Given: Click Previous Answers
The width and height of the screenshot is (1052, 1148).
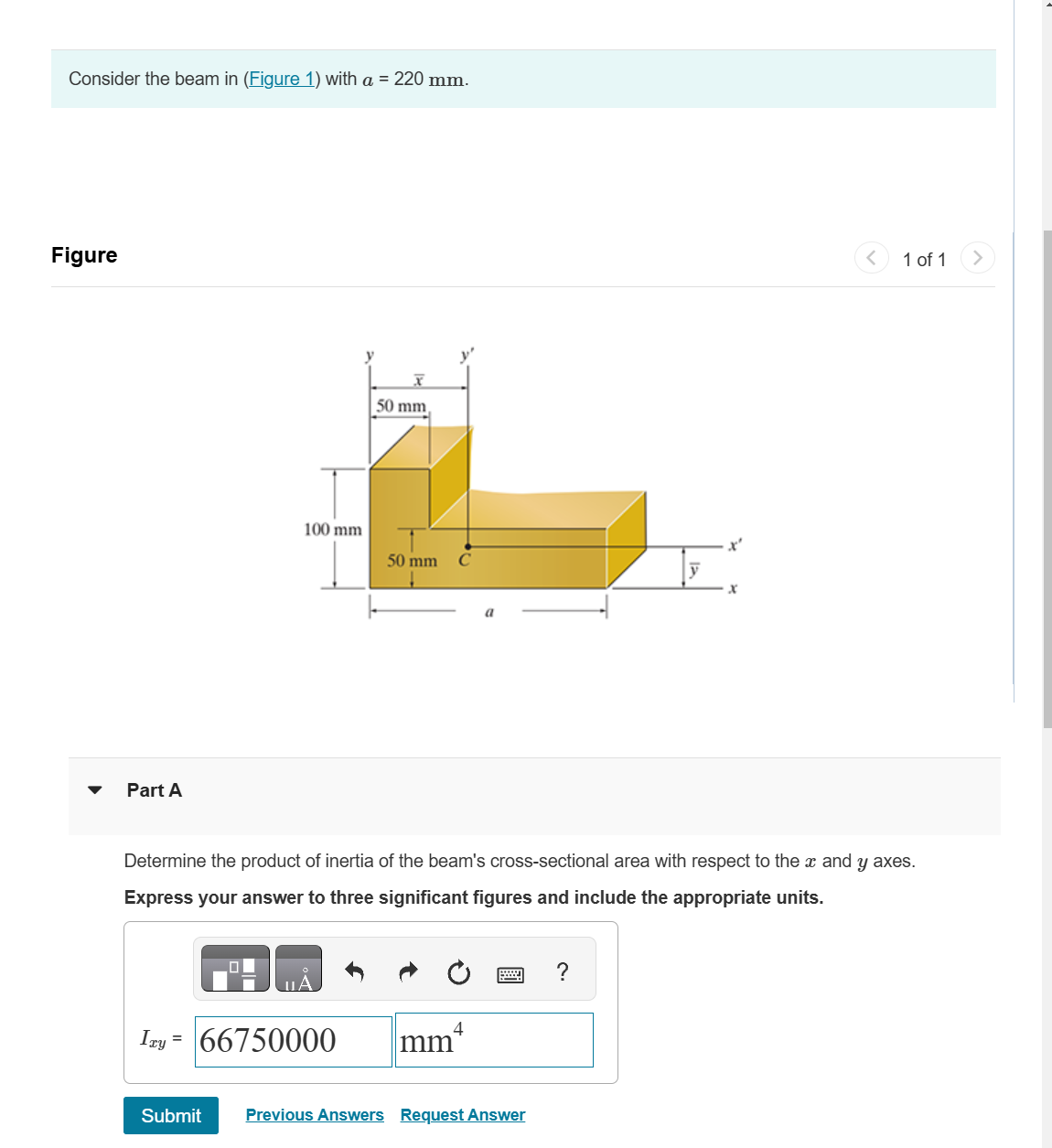Looking at the screenshot, I should [x=315, y=1114].
